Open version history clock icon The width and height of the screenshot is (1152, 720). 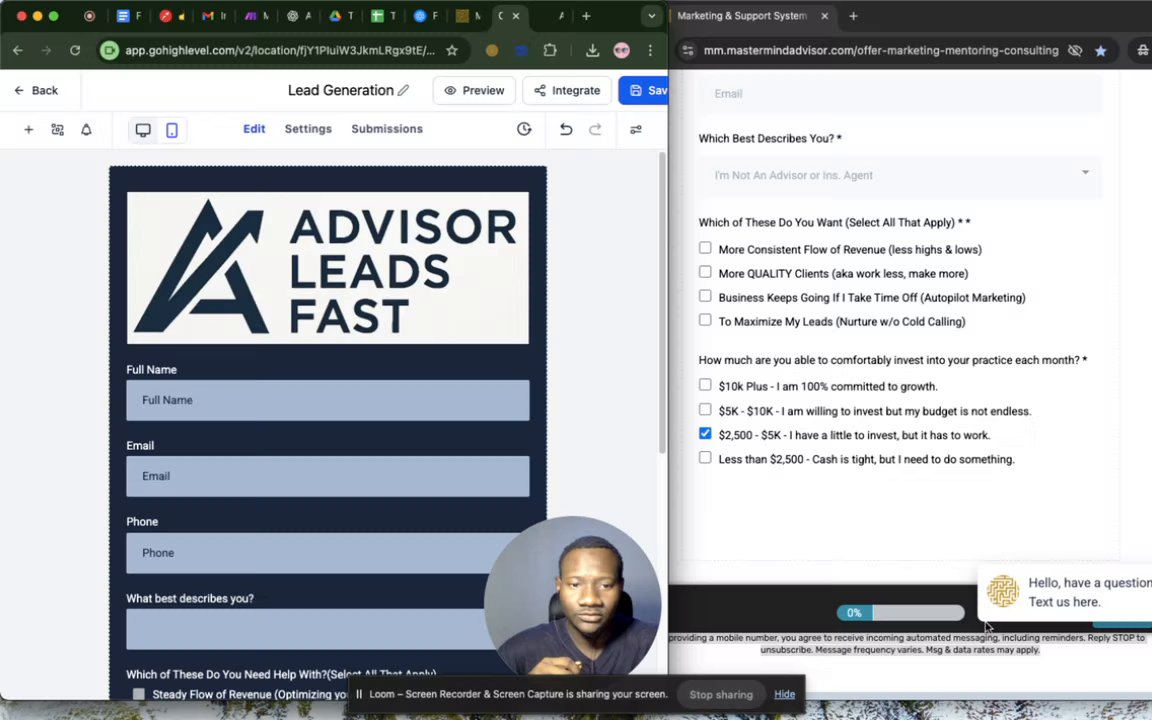[x=524, y=129]
